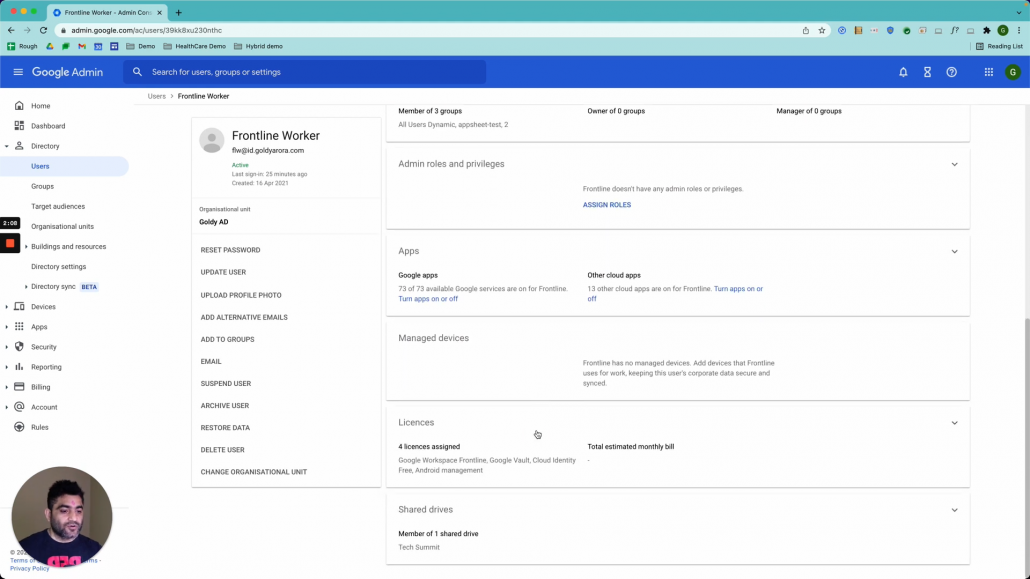1030x579 pixels.
Task: Click CHANGE ORGANISATIONAL UNIT
Action: click(254, 472)
